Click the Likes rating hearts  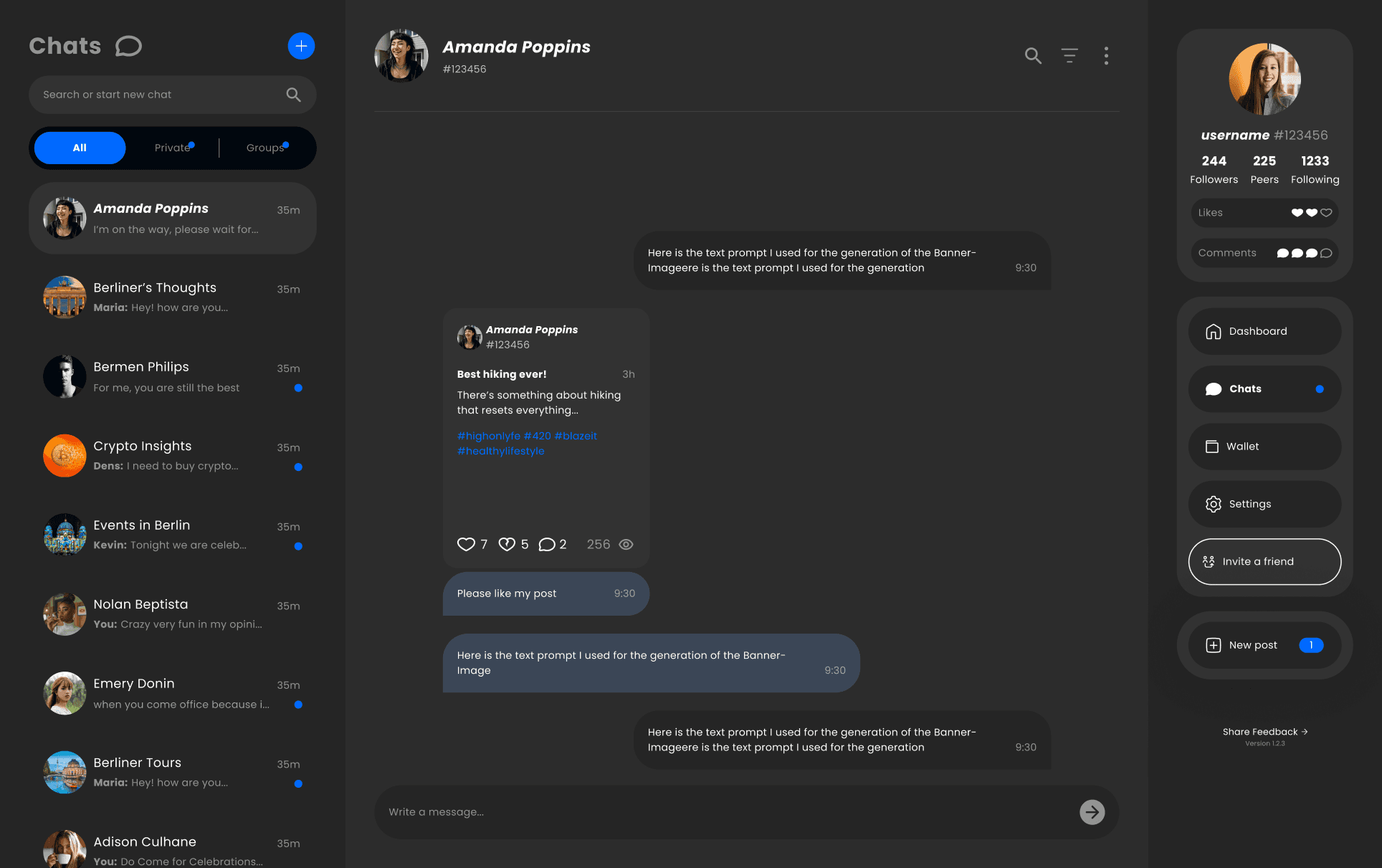point(1311,213)
